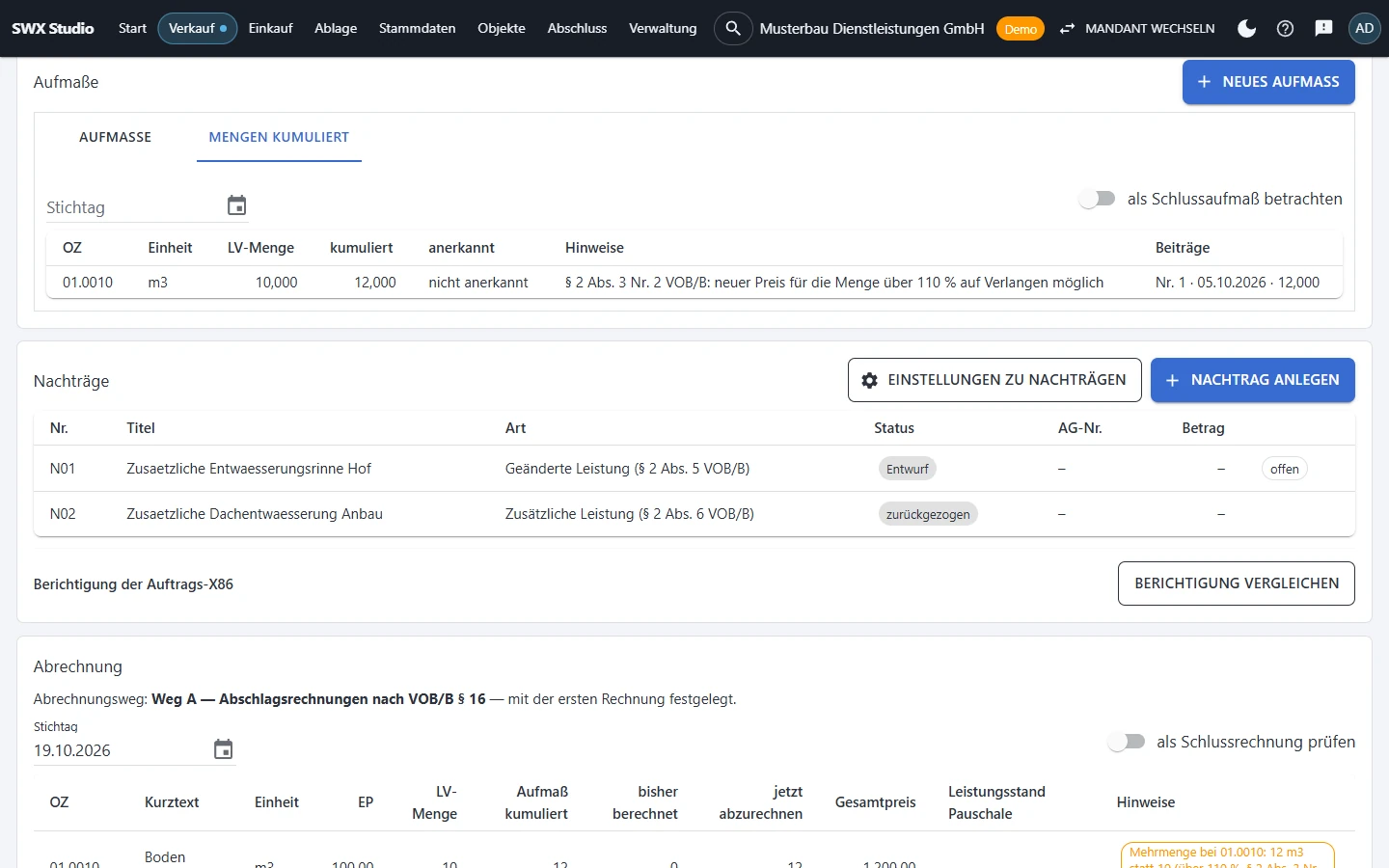Open the Einkauf menu
1389x868 pixels.
(x=270, y=29)
